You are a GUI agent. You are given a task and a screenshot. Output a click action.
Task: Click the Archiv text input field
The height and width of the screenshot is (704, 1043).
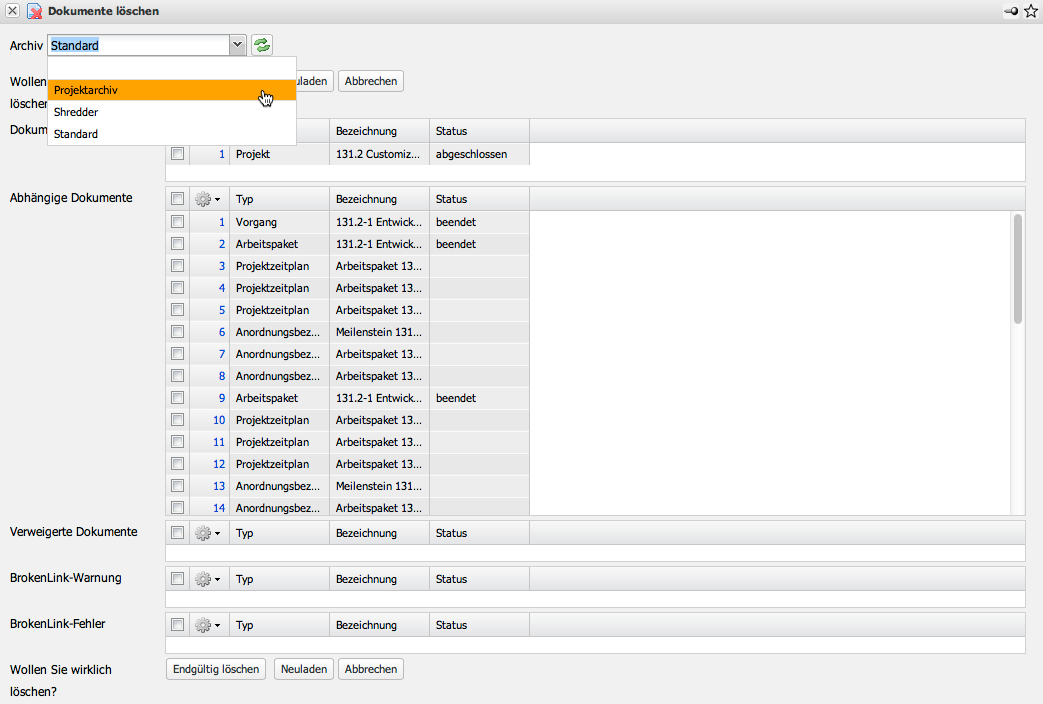pos(138,45)
